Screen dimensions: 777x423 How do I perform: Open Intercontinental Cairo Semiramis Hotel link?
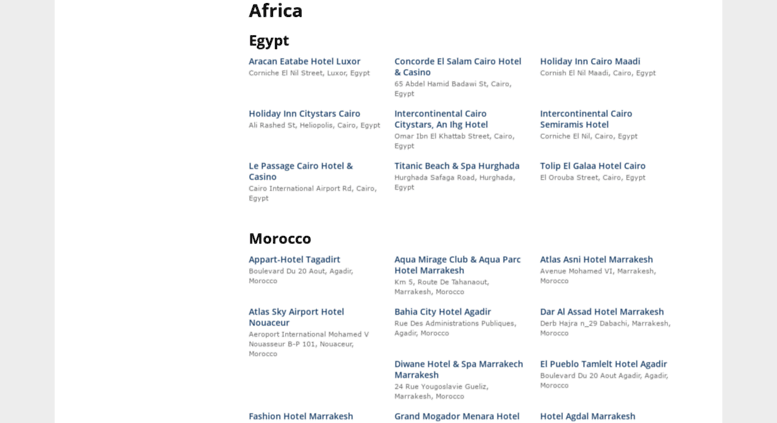pos(586,119)
